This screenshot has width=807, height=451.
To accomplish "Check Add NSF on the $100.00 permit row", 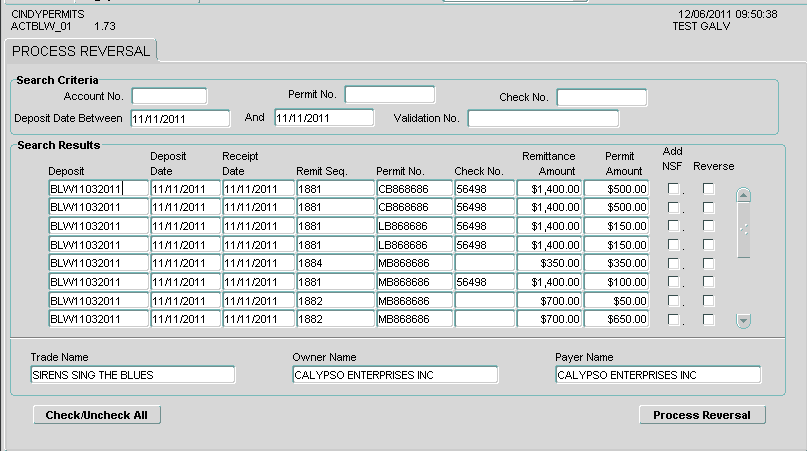I will coord(673,282).
